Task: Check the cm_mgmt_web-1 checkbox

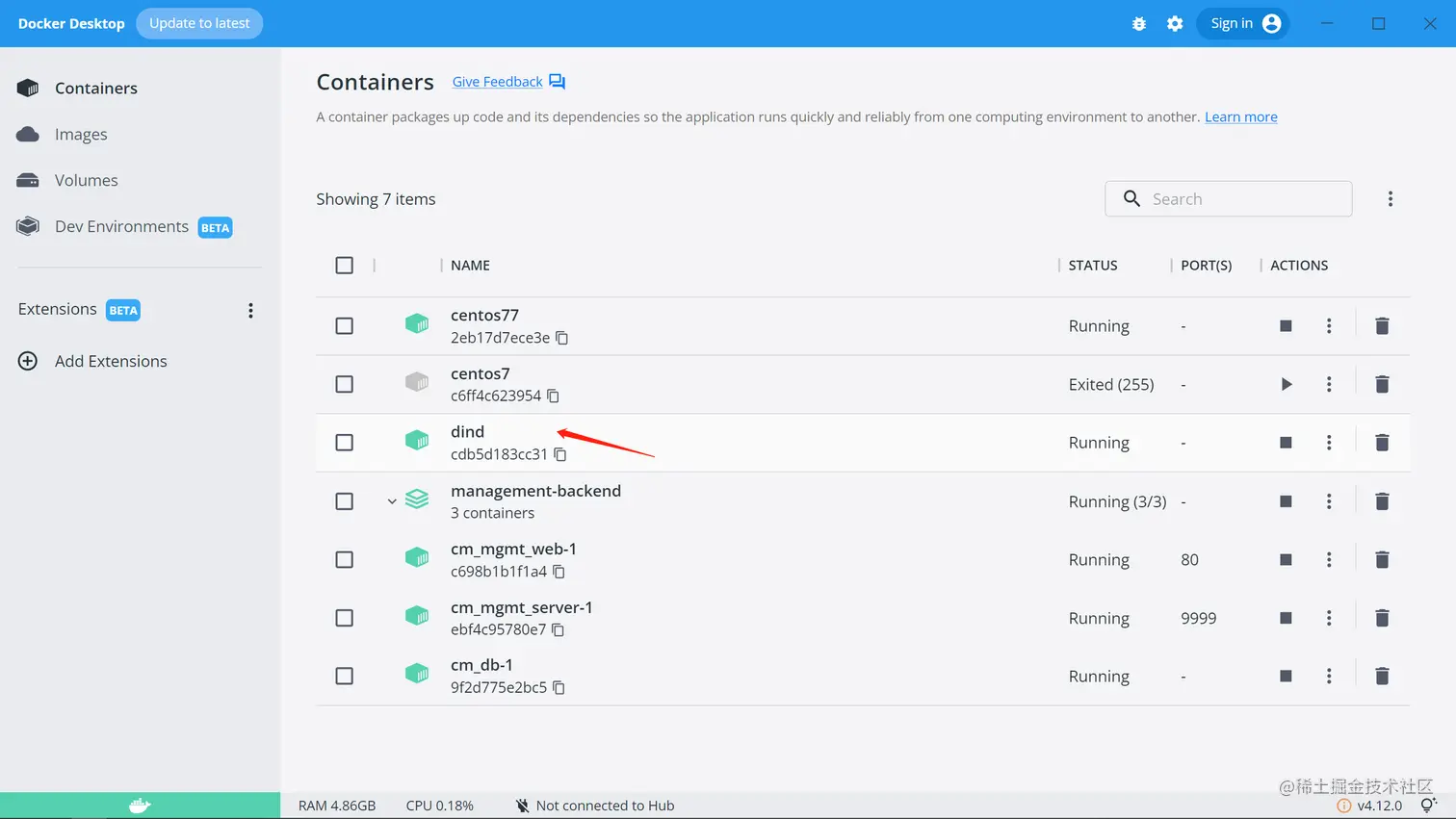Action: click(344, 559)
